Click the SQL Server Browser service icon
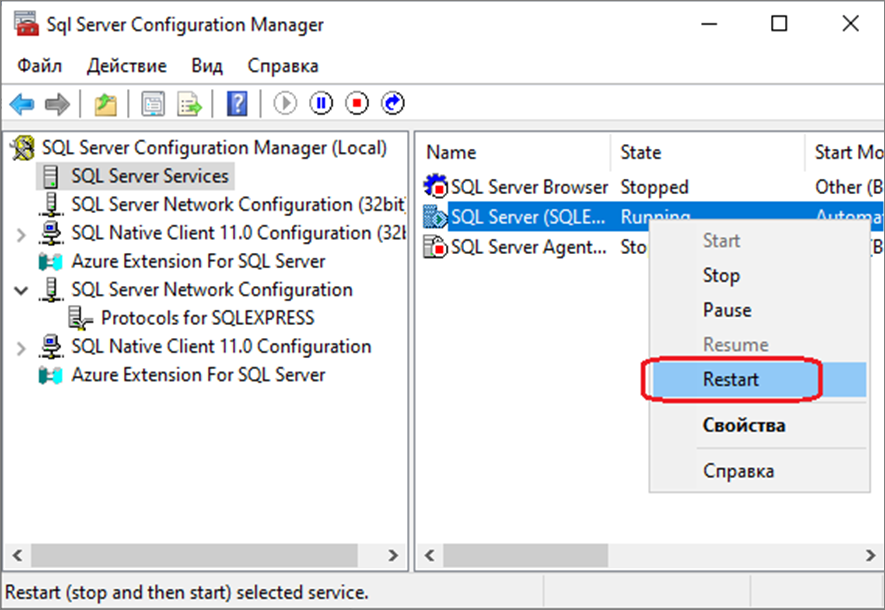The image size is (885, 610). pyautogui.click(x=435, y=186)
